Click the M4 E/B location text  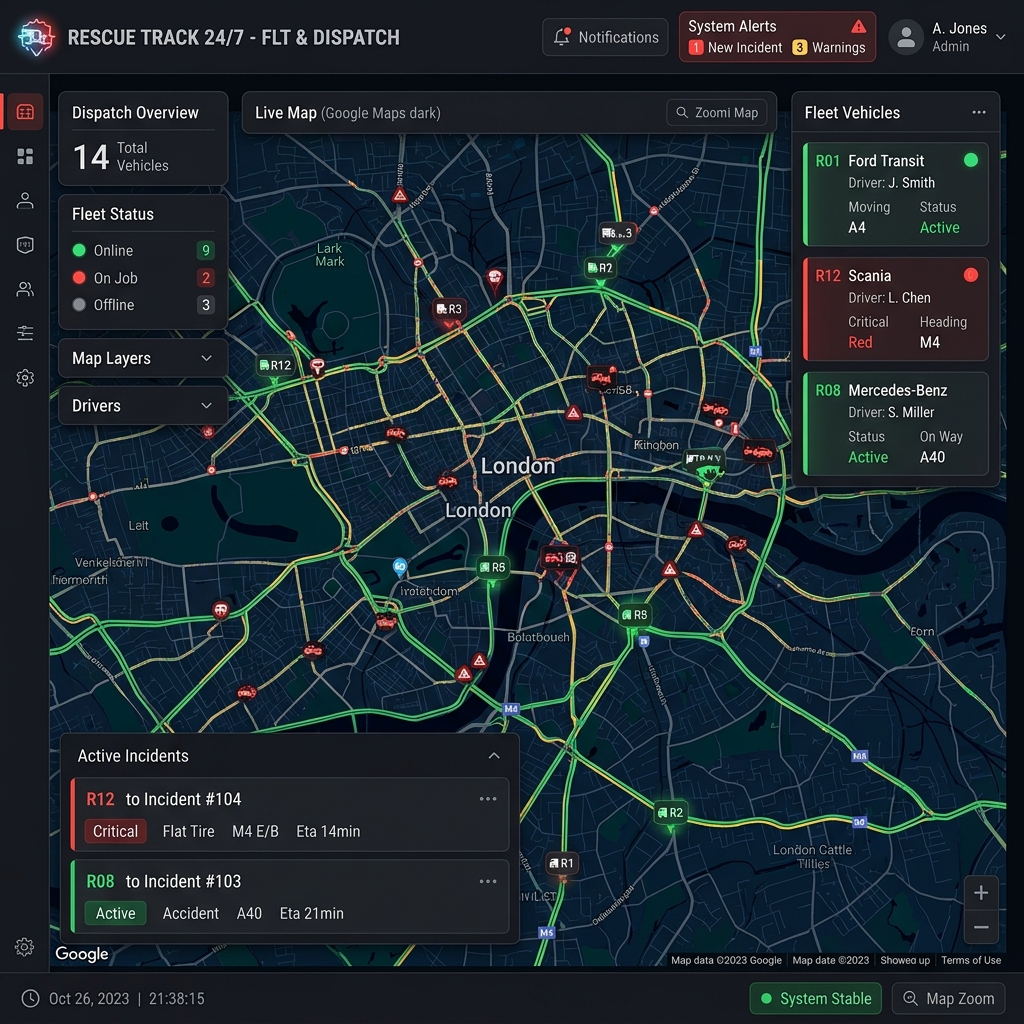(255, 831)
